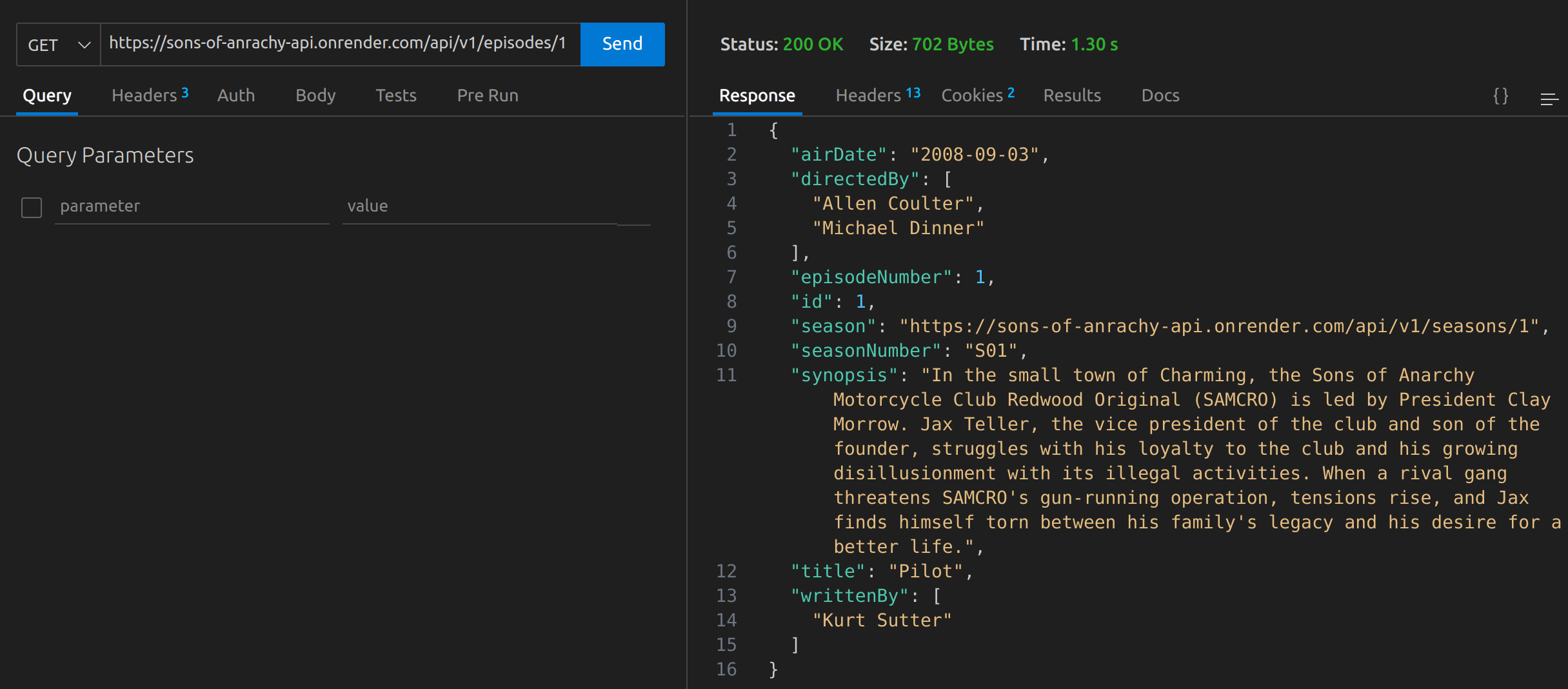Viewport: 1568px width, 689px height.
Task: Open the Docs tab
Action: [1160, 95]
